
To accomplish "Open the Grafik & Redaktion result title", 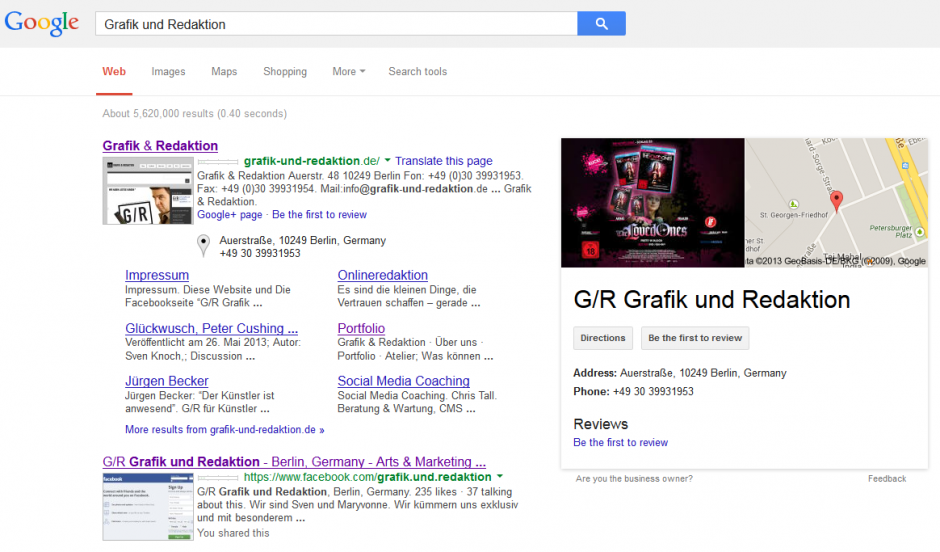I will tap(160, 146).
